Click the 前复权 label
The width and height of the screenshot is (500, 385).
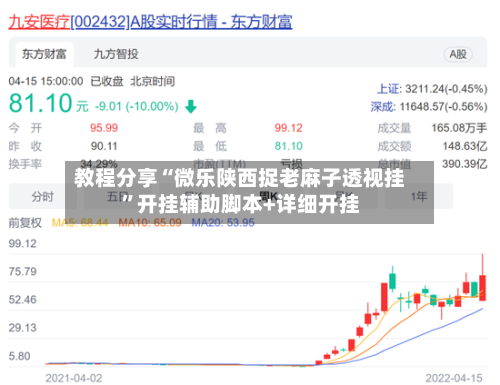[25, 223]
